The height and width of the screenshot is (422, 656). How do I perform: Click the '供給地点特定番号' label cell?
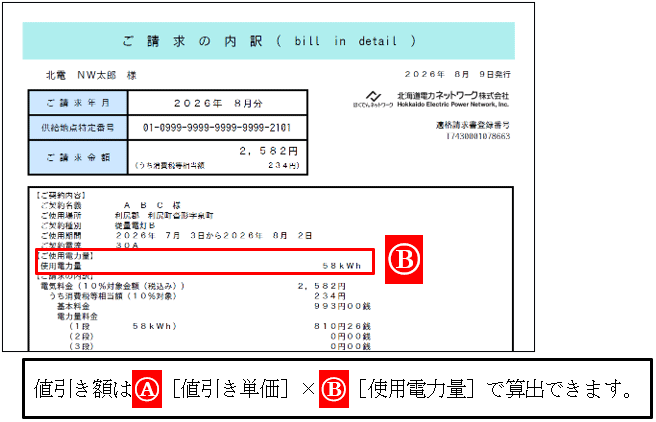[78, 128]
